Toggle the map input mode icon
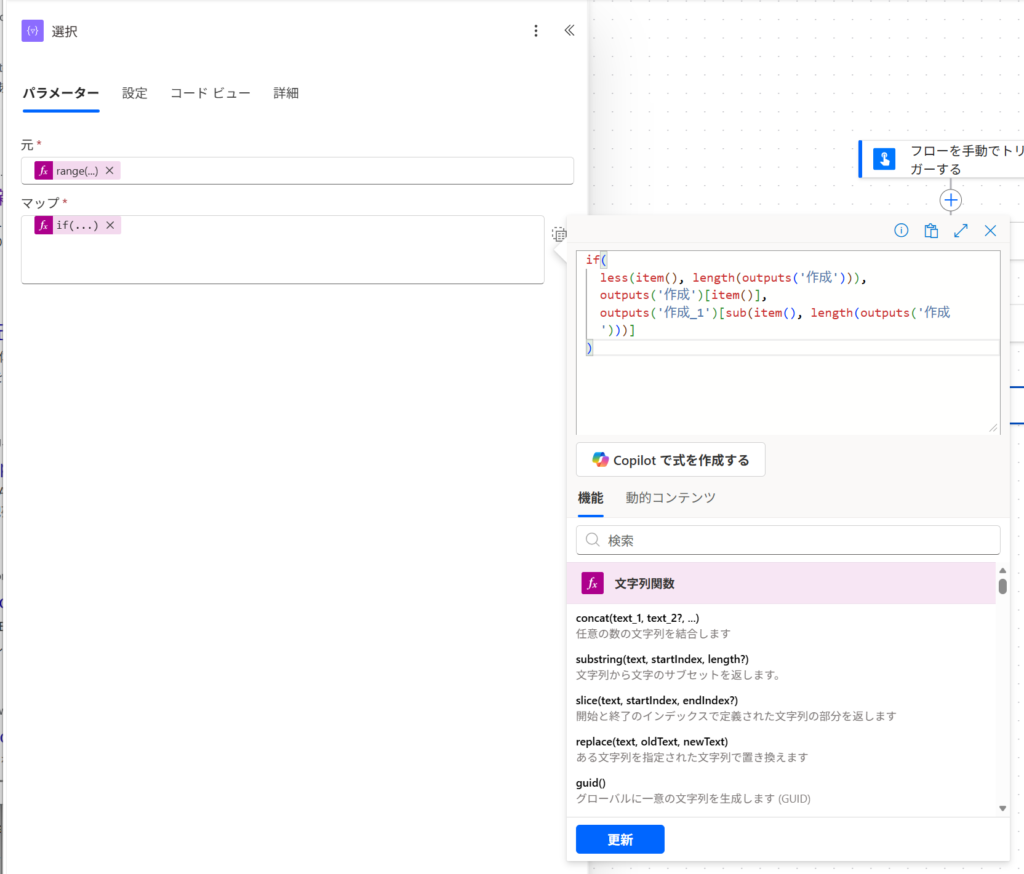The width and height of the screenshot is (1024, 874). [559, 235]
